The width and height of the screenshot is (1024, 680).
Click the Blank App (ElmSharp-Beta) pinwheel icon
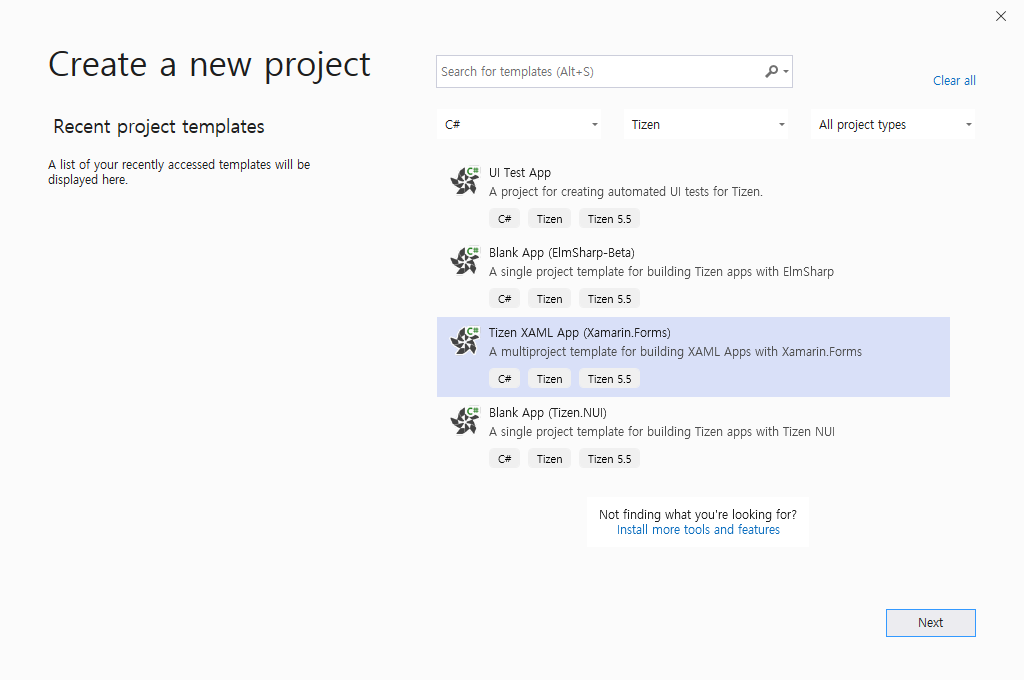coord(465,261)
